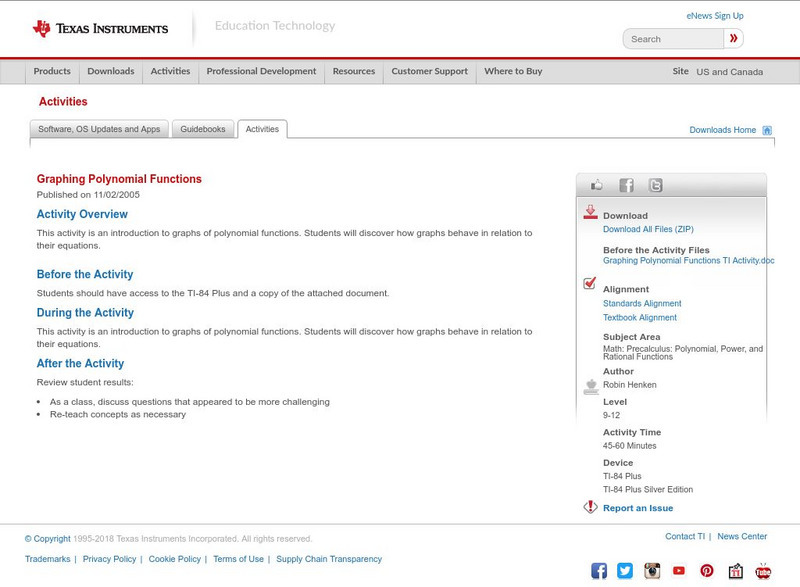Open TI Facebook page from footer
The image size is (800, 587).
pyautogui.click(x=599, y=571)
